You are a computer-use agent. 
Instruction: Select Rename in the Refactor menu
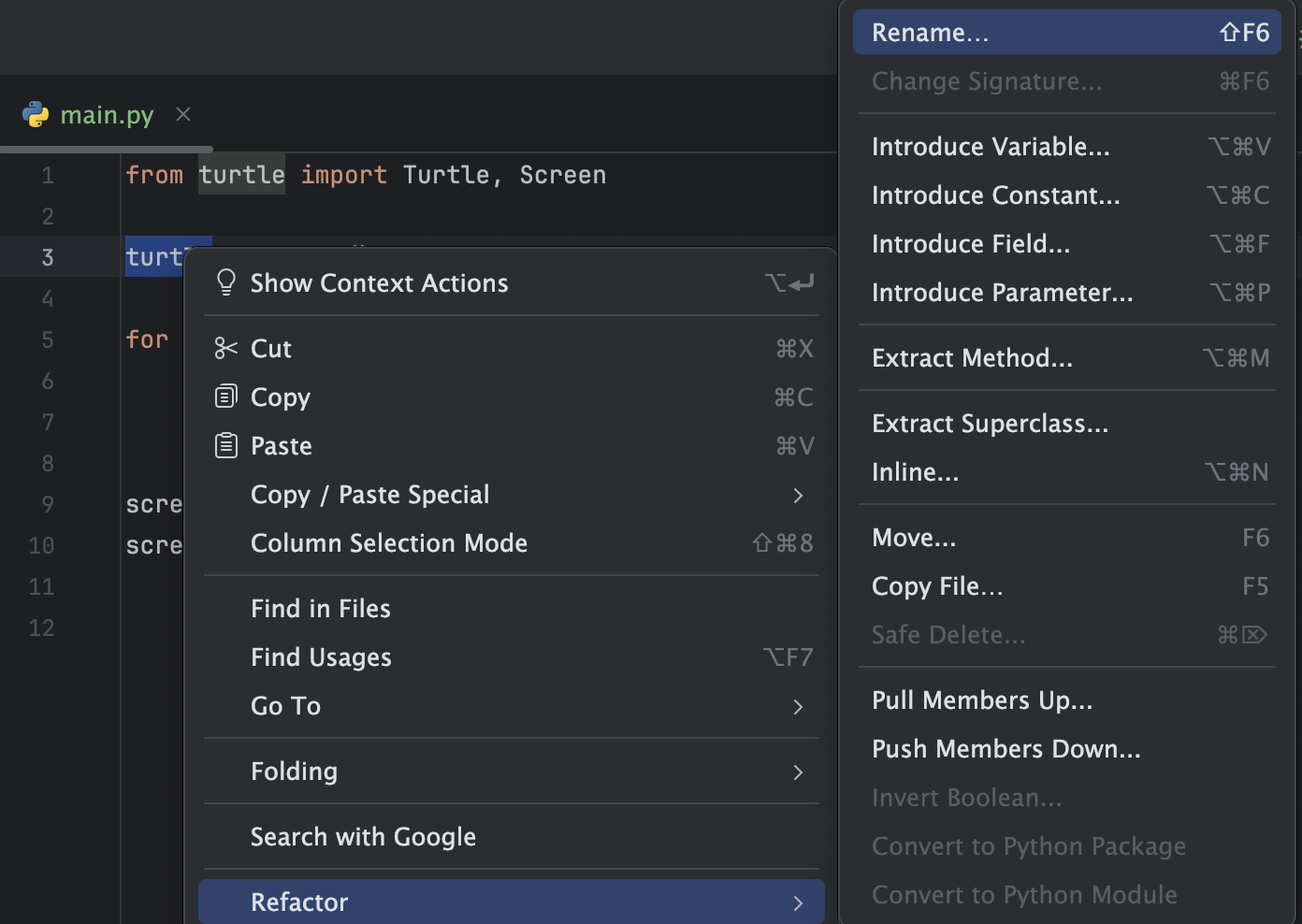pyautogui.click(x=932, y=32)
